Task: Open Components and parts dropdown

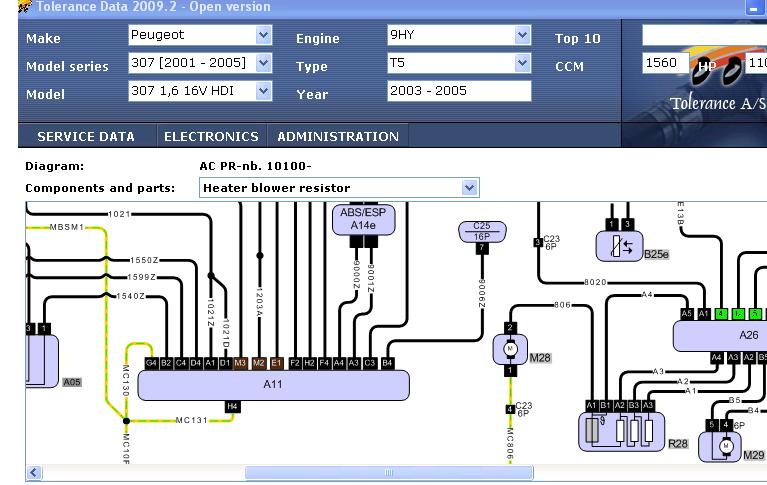Action: click(339, 188)
